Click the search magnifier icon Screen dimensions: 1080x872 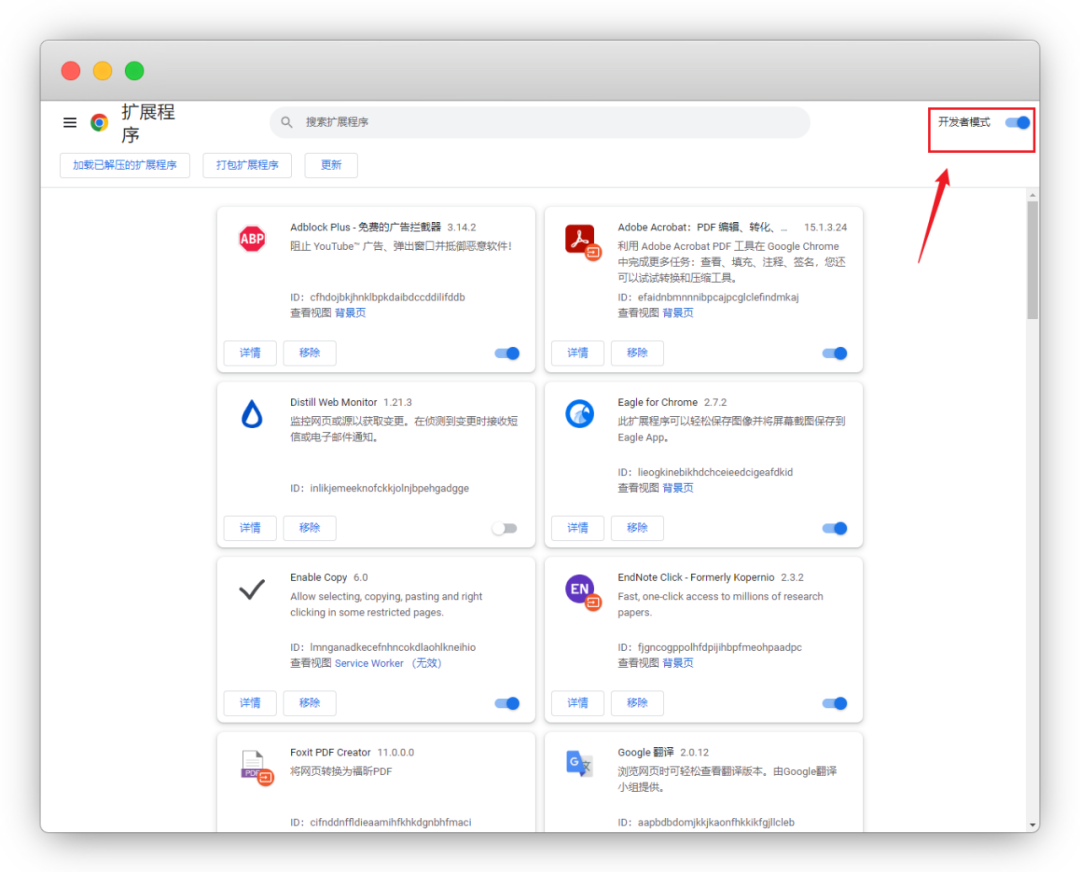coord(287,122)
